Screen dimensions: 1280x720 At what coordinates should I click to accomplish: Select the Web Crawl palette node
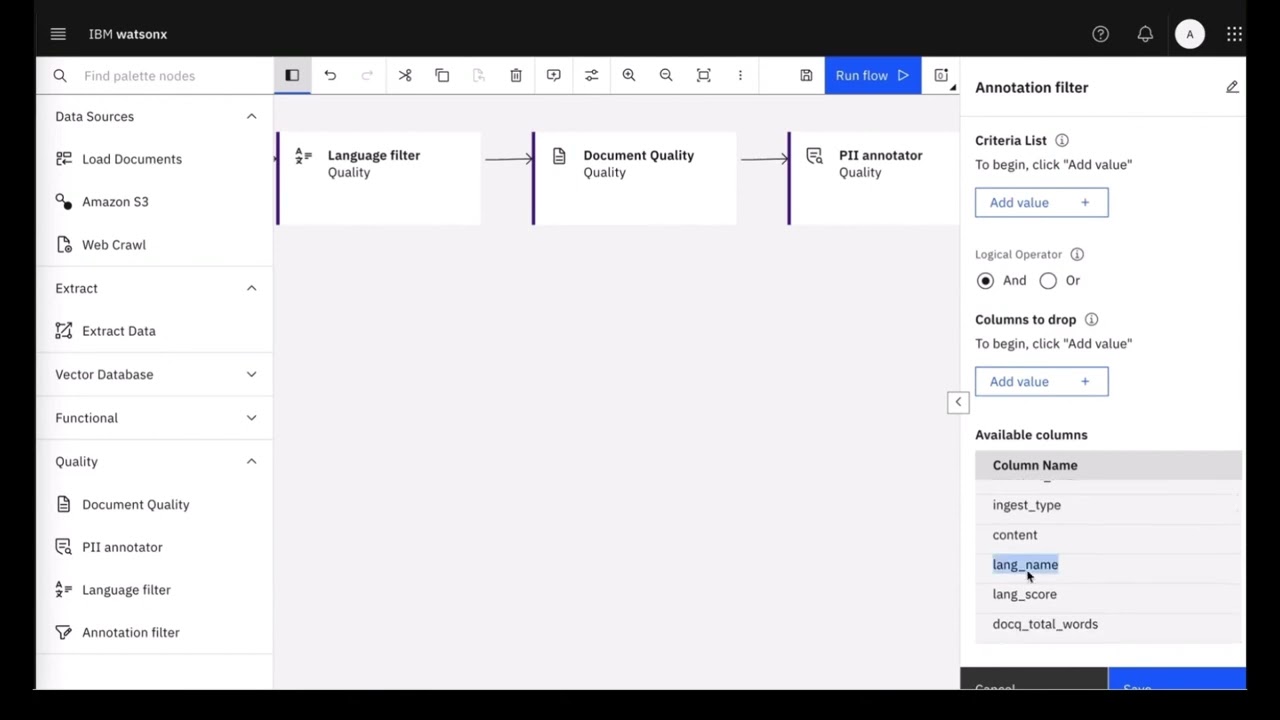coord(154,245)
